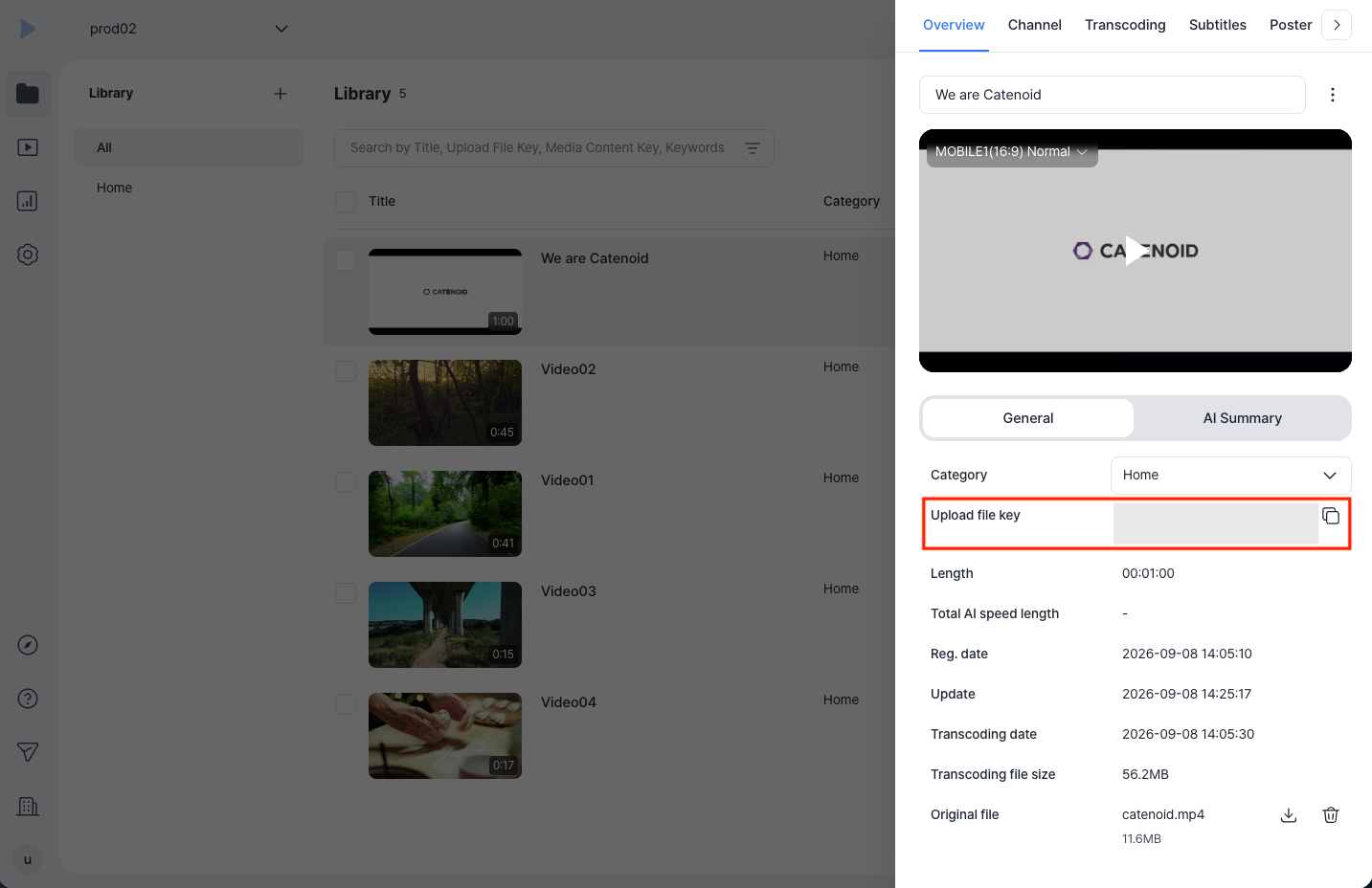Copy the upload file key

tap(1331, 516)
